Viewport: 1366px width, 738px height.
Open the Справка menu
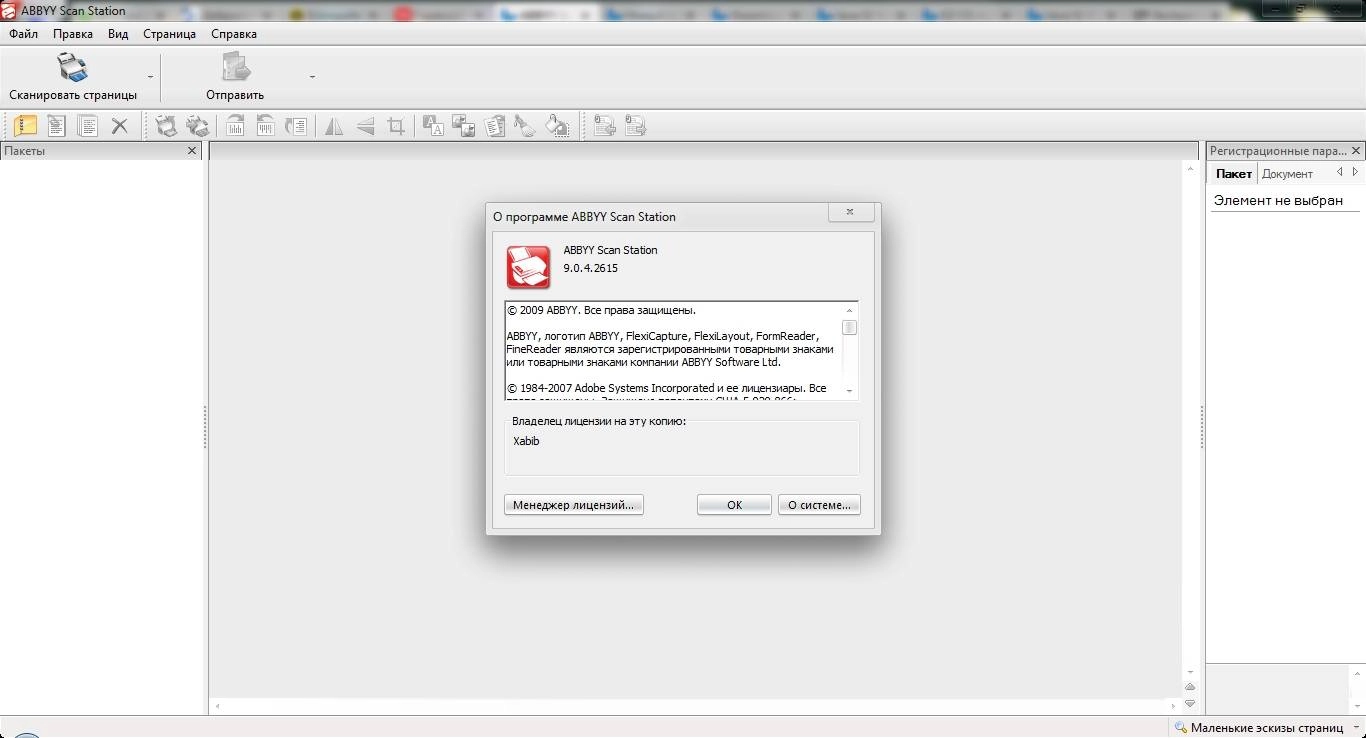click(234, 34)
